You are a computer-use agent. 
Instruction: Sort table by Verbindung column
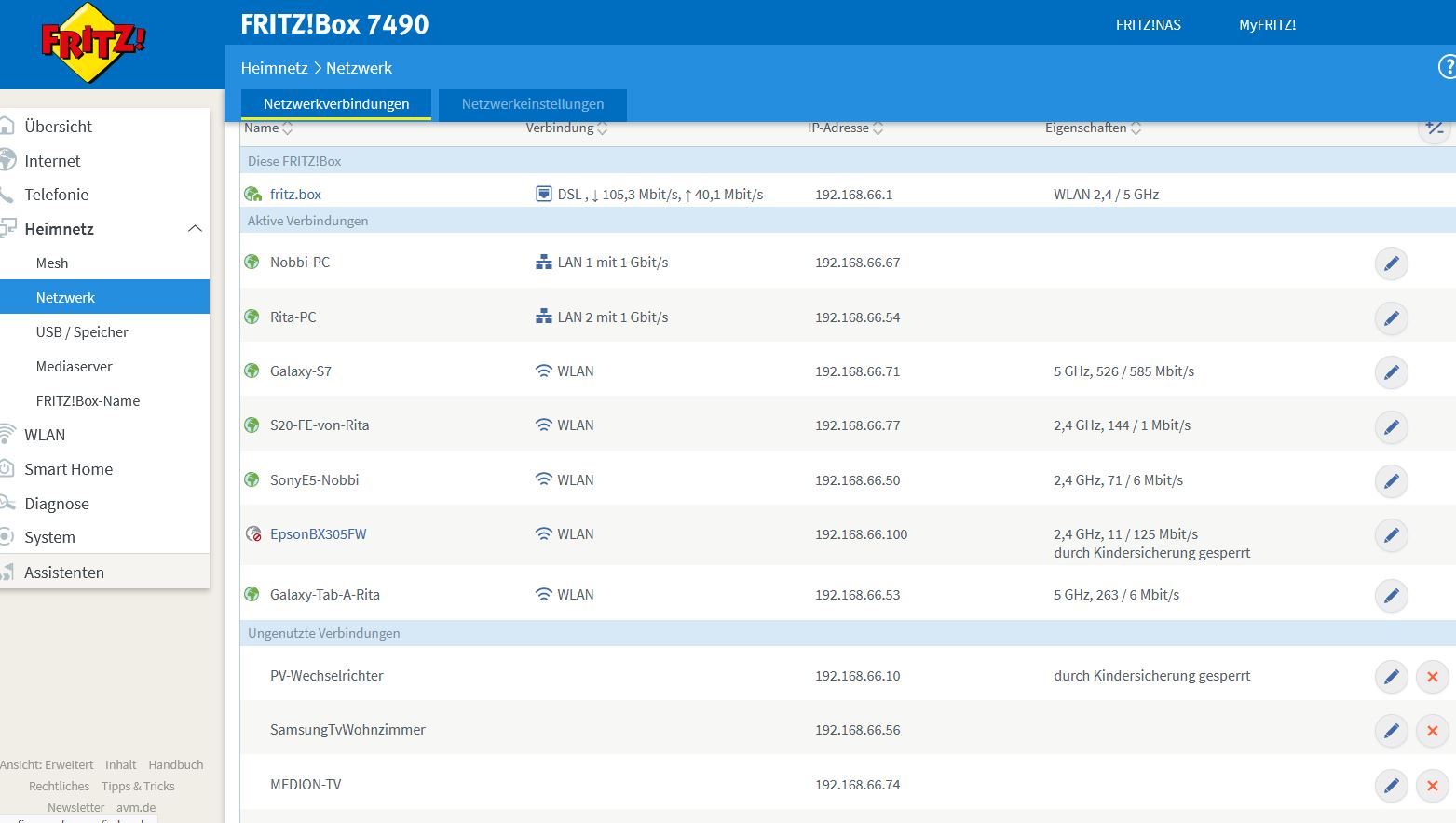[566, 128]
